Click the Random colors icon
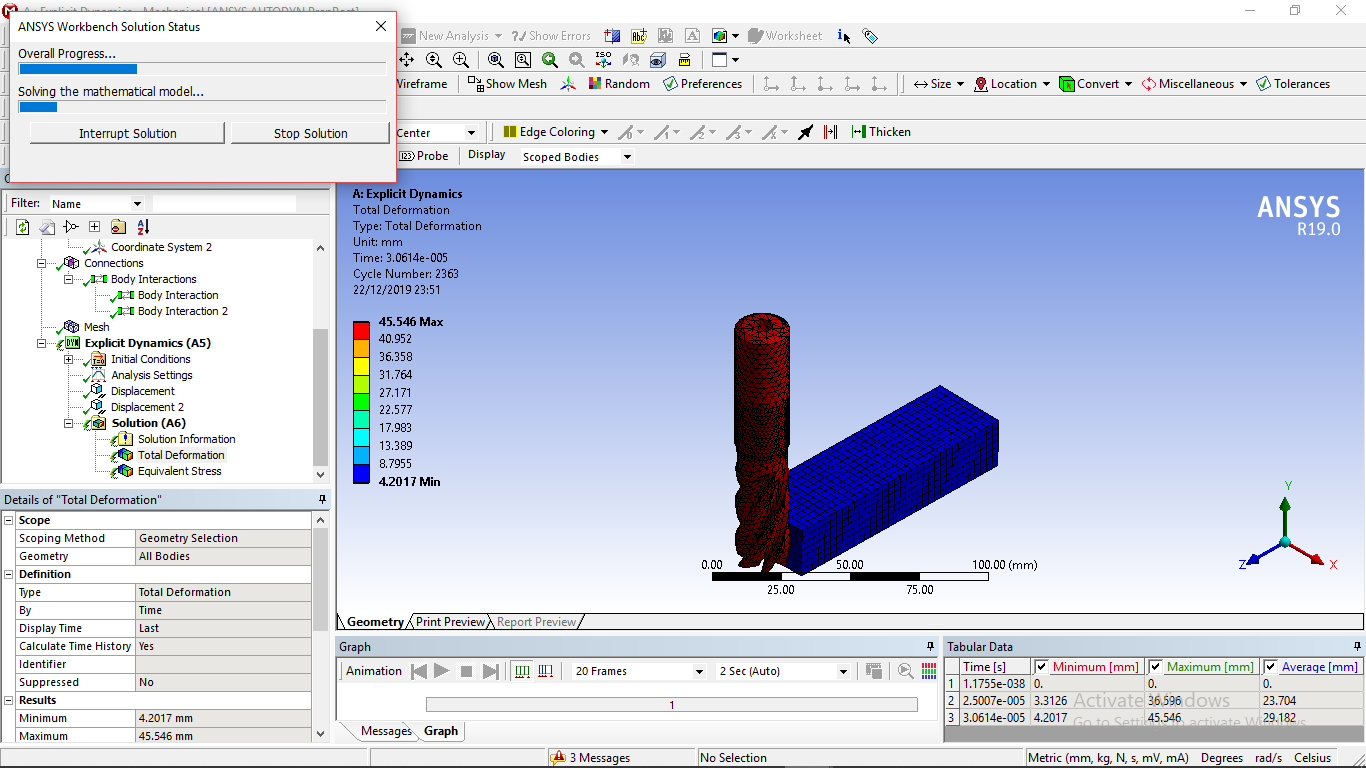1366x768 pixels. click(595, 84)
